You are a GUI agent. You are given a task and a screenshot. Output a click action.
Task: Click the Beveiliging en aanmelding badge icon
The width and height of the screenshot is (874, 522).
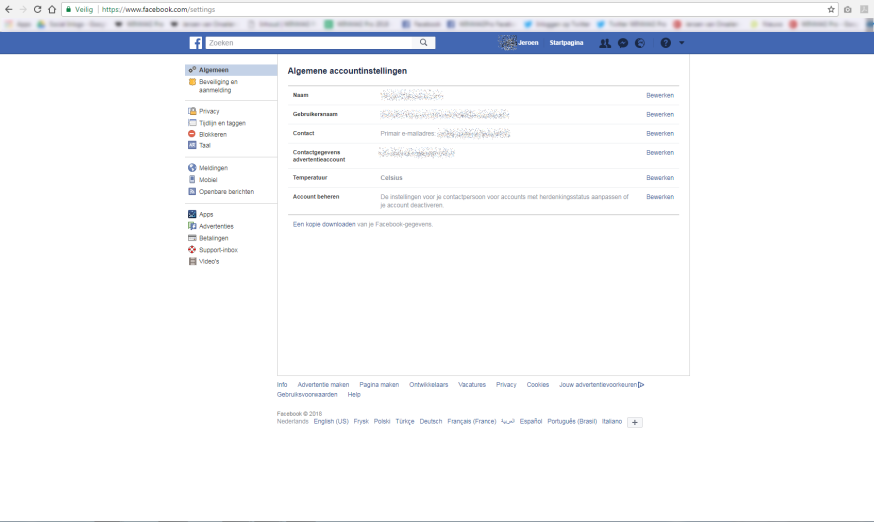click(x=192, y=82)
